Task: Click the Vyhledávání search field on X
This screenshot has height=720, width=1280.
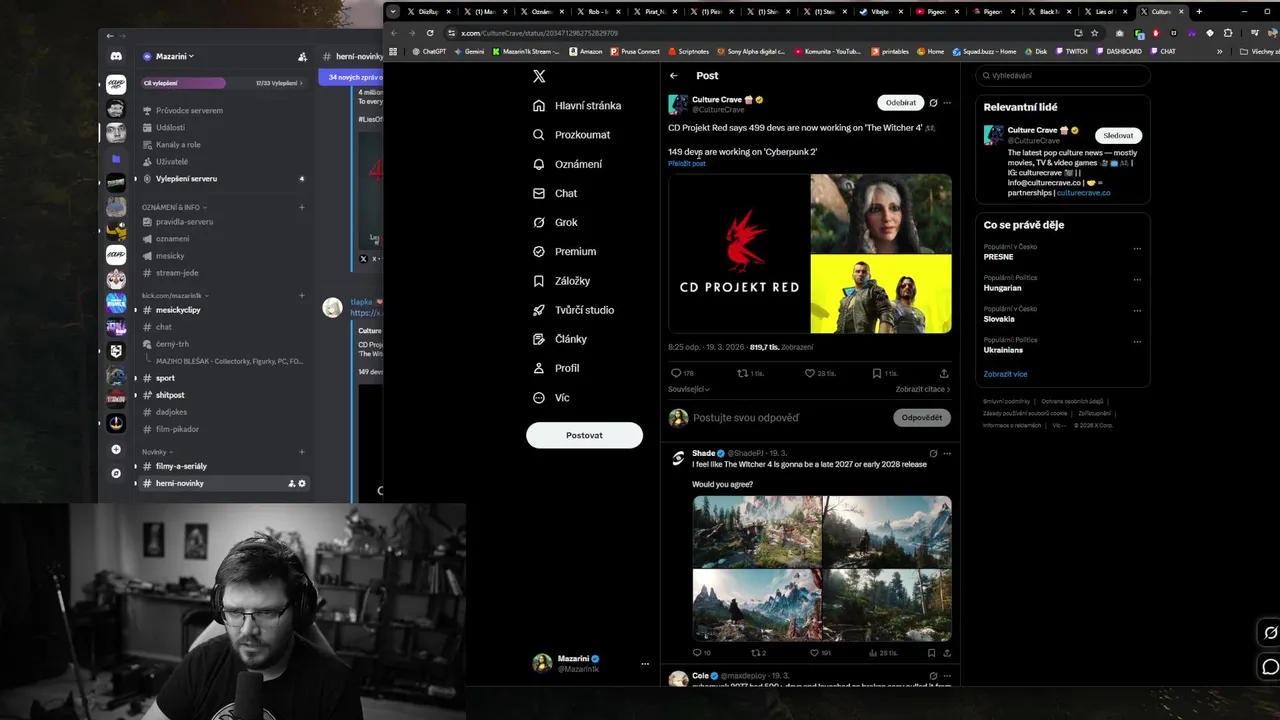Action: 1063,75
